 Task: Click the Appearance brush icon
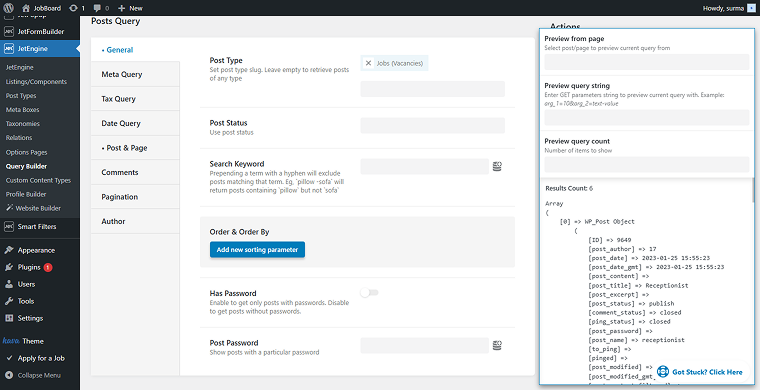9,250
